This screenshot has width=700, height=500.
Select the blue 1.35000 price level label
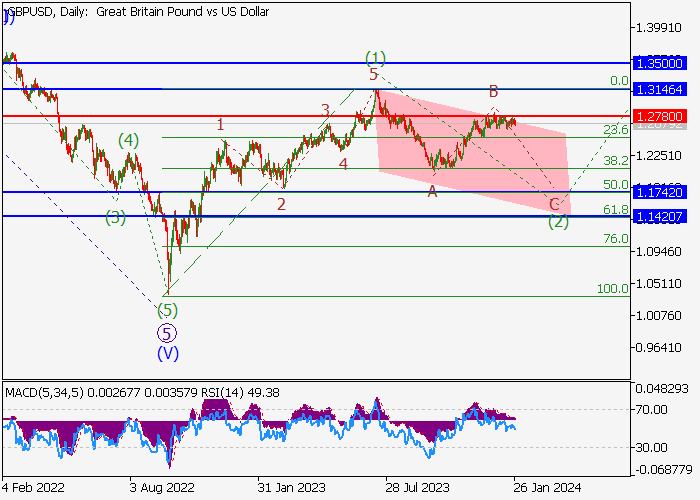click(x=659, y=63)
